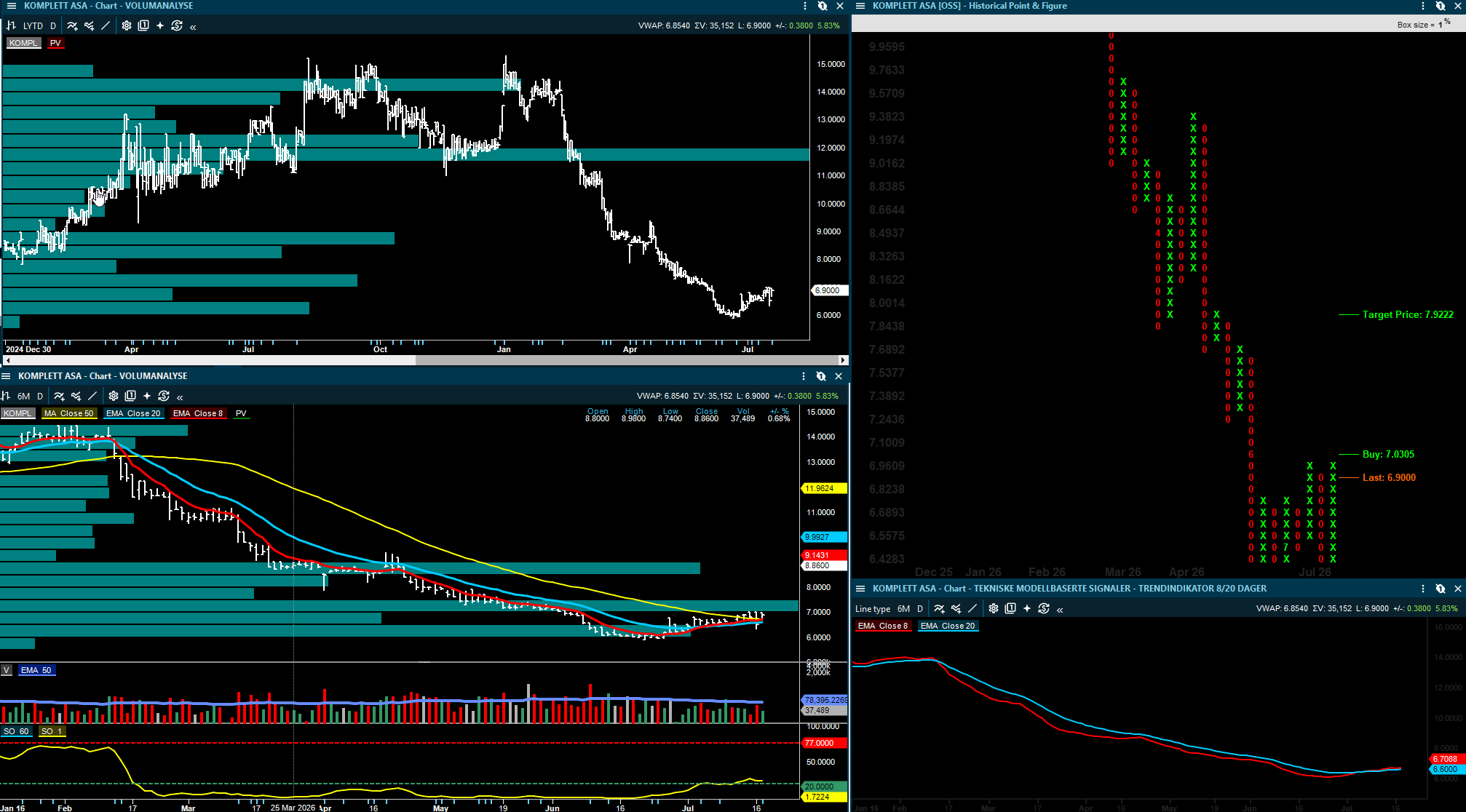This screenshot has width=1466, height=812.
Task: Change chart type in 6M VOLUMANALYSE chart
Action: [x=5, y=396]
